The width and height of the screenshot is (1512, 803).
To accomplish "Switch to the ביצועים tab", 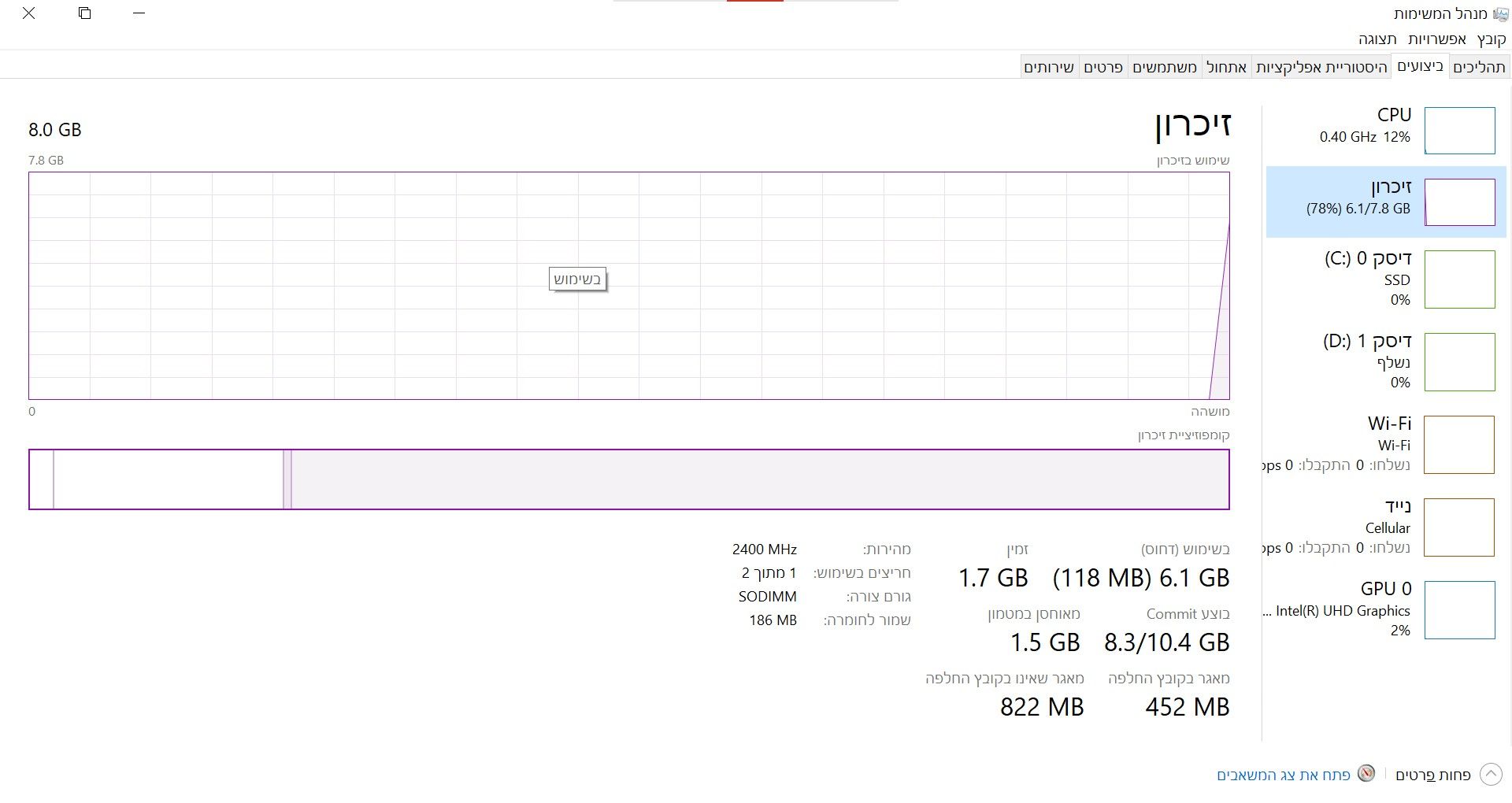I will click(1420, 66).
